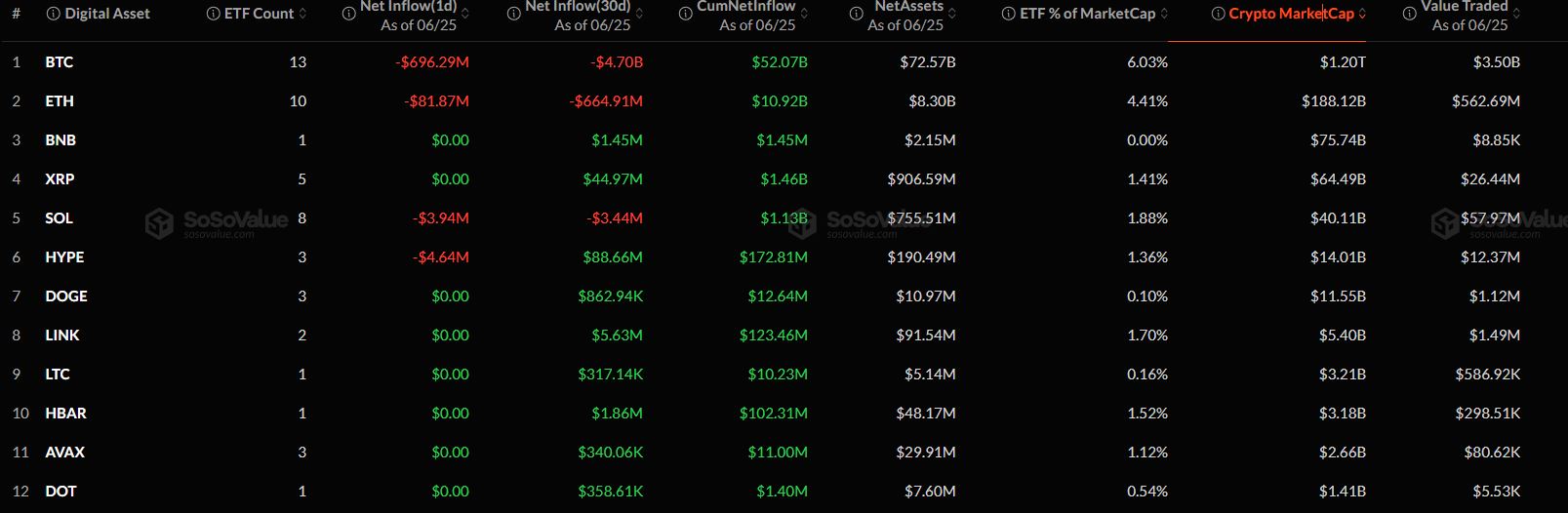Click HYPE cumulative inflow $172.81M

coord(774,256)
